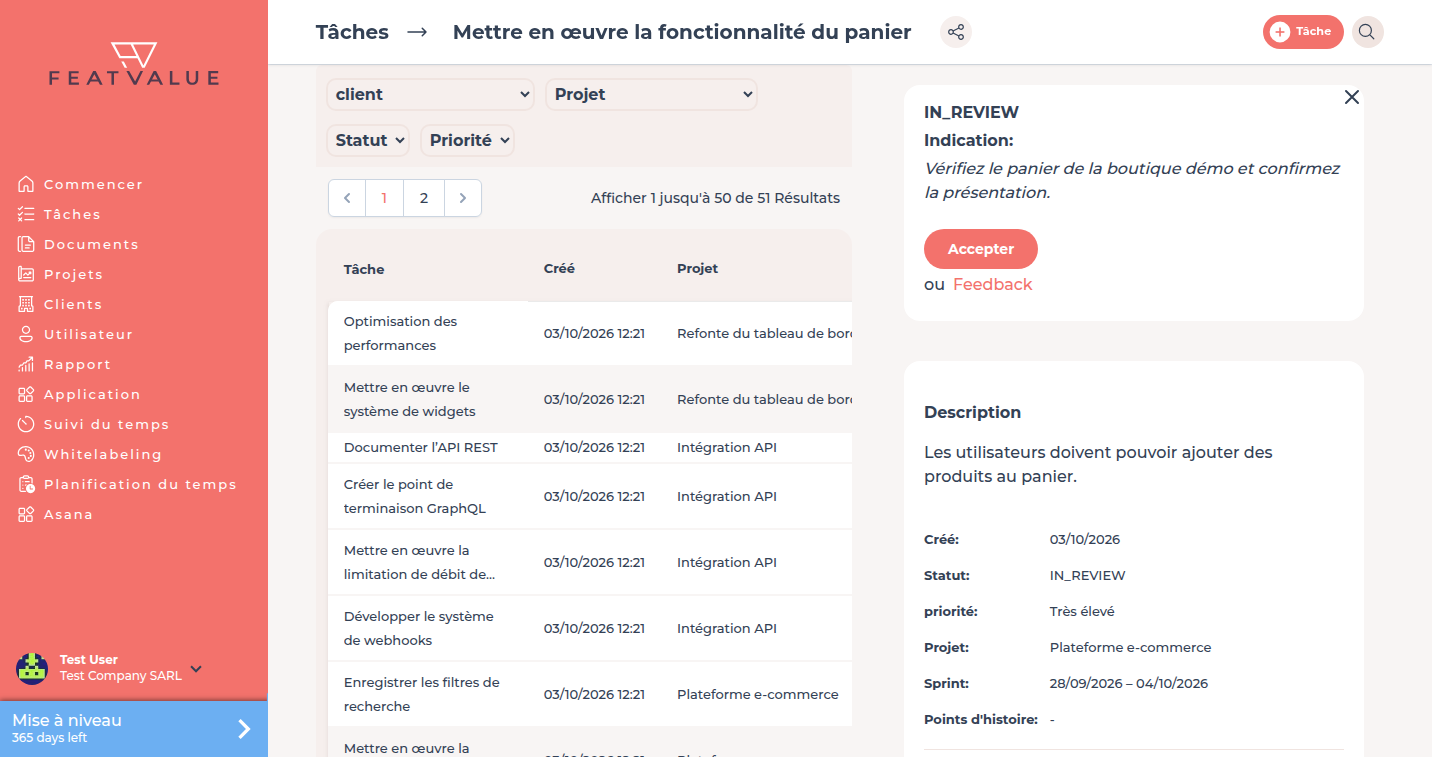Click the Clients building icon
This screenshot has height=757, width=1432.
[x=26, y=304]
